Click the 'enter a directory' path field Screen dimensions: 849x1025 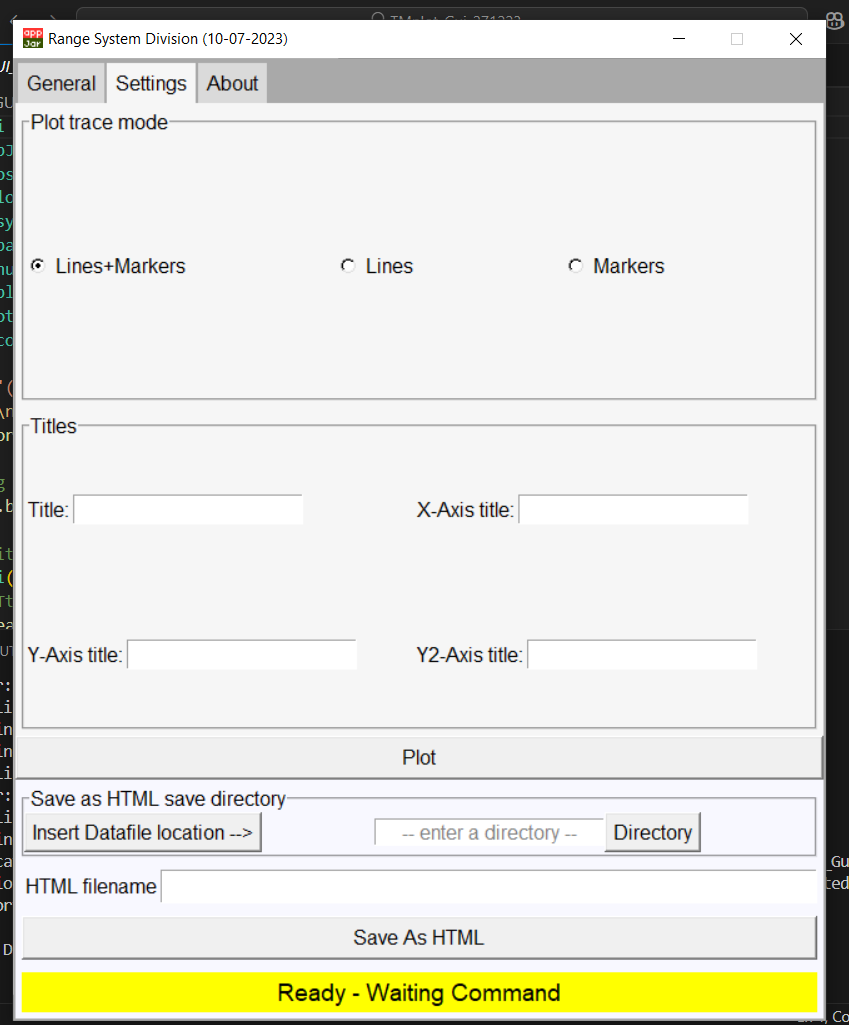pyautogui.click(x=489, y=832)
